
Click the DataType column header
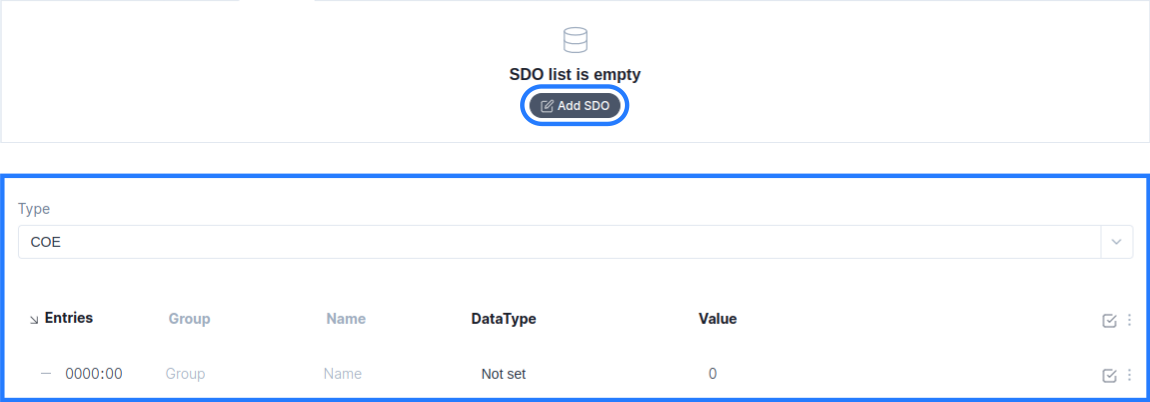tap(503, 318)
